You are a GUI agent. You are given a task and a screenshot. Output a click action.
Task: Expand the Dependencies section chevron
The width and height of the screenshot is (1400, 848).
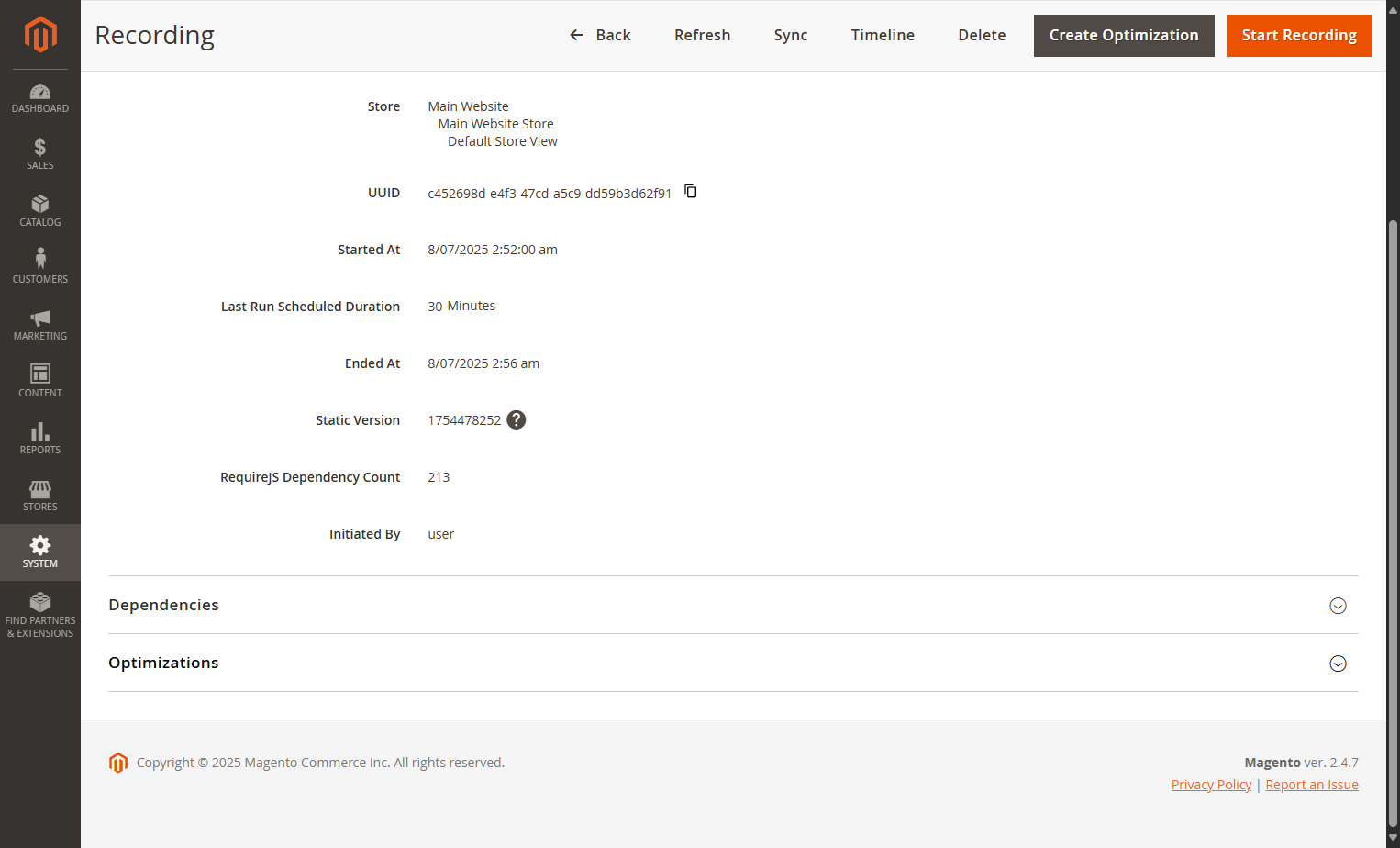click(1339, 606)
